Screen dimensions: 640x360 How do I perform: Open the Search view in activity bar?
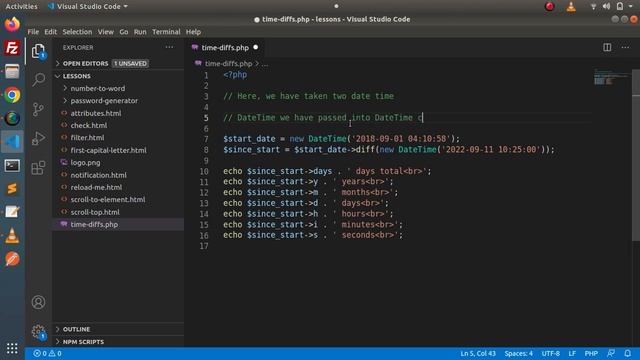38,79
